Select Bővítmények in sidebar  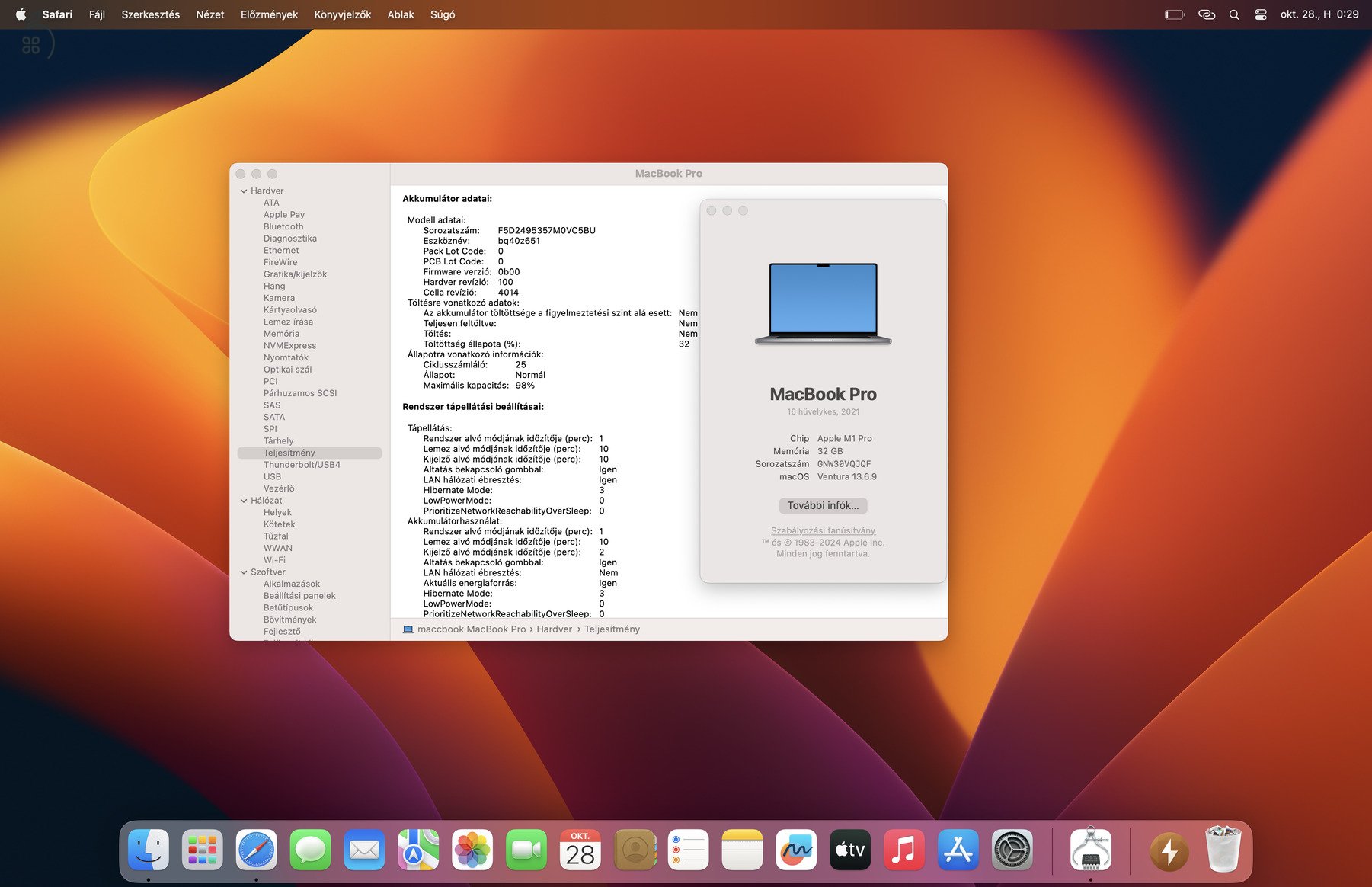click(289, 620)
